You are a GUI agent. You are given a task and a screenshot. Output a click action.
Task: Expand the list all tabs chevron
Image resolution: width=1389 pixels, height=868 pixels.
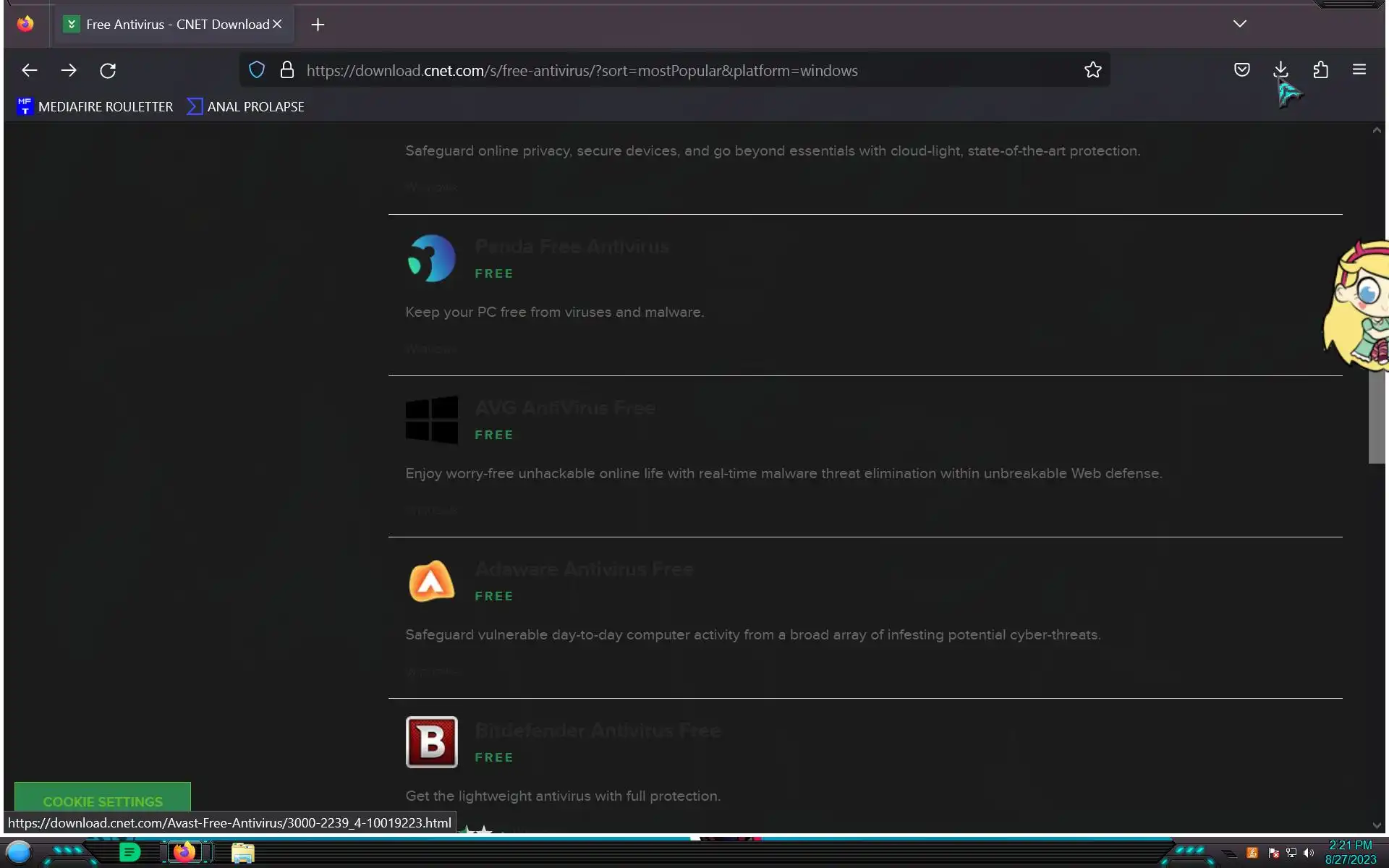1239,24
